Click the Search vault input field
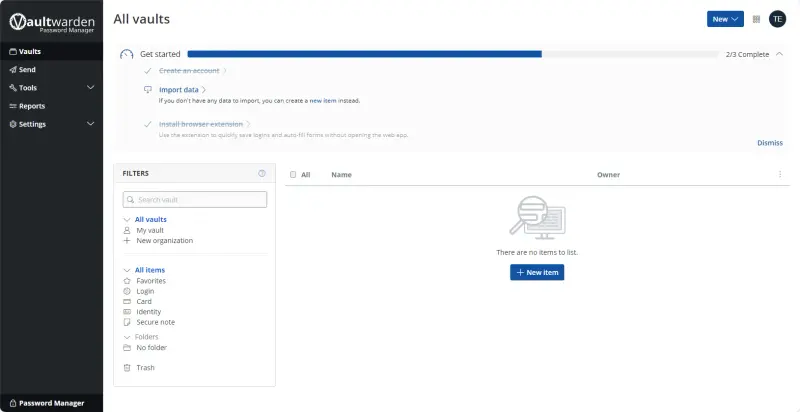Viewport: 800px width, 412px height. [x=195, y=200]
